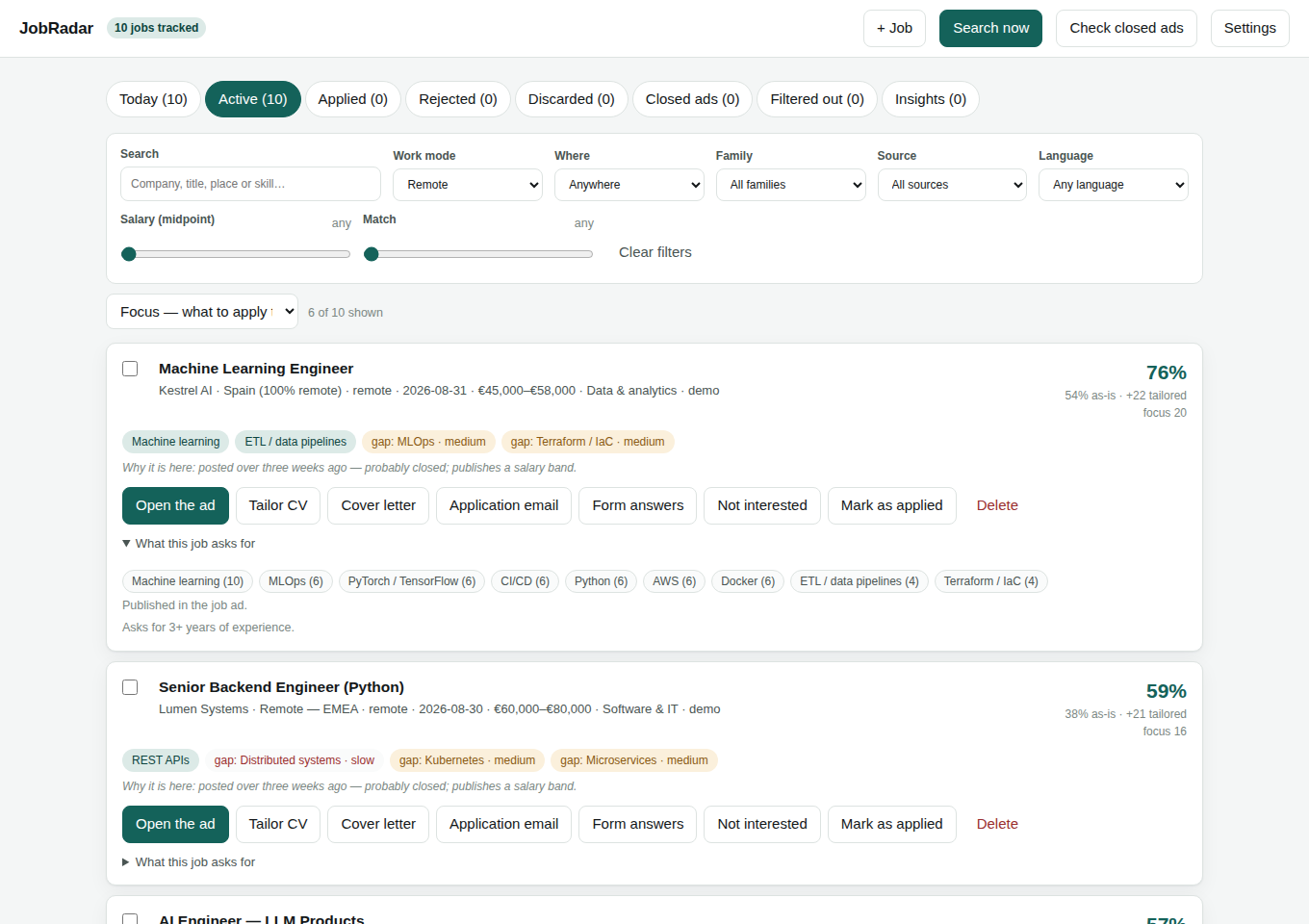This screenshot has height=924, width=1309.
Task: Click the + Job button
Action: pos(894,28)
